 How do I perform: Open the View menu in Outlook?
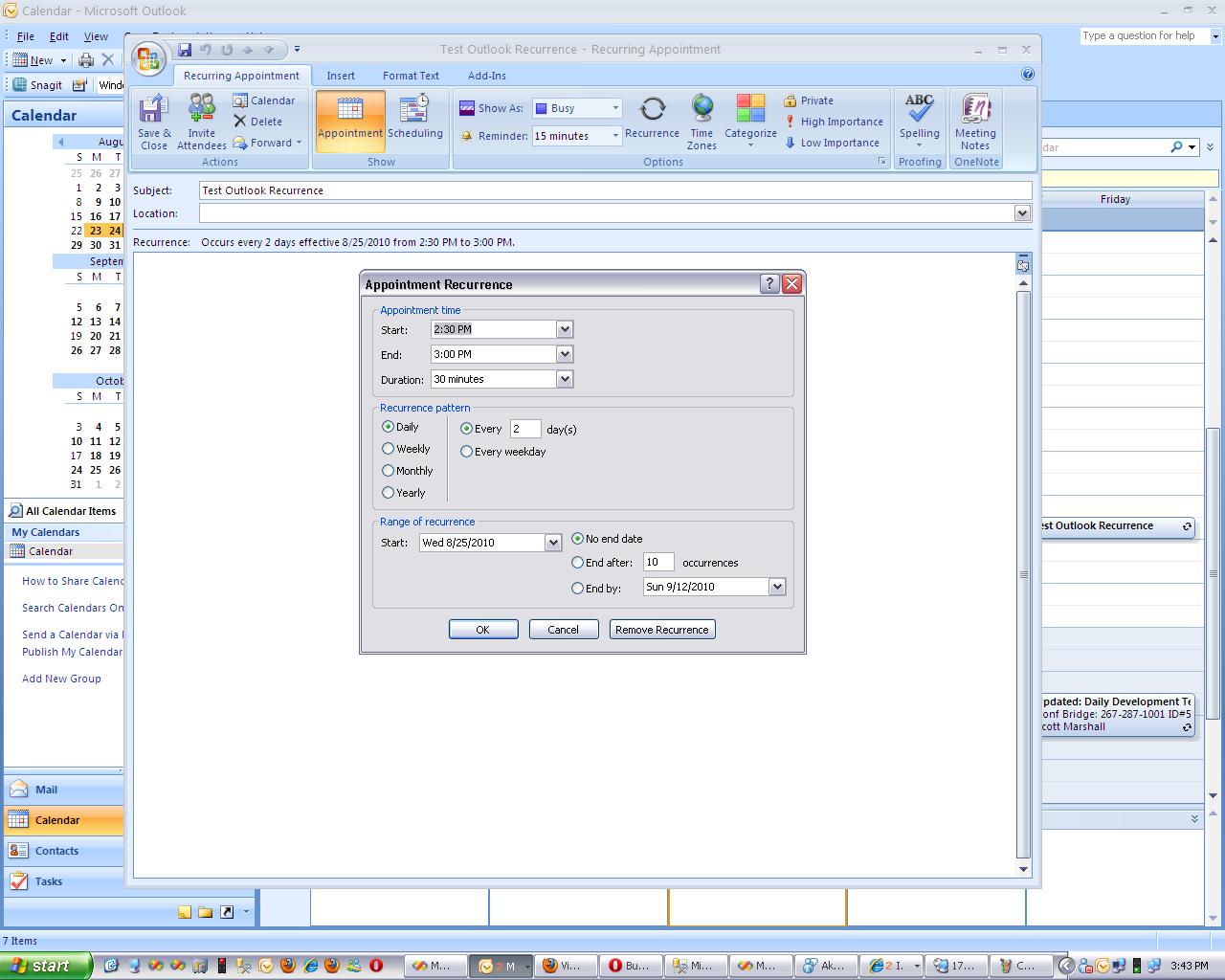pos(96,36)
